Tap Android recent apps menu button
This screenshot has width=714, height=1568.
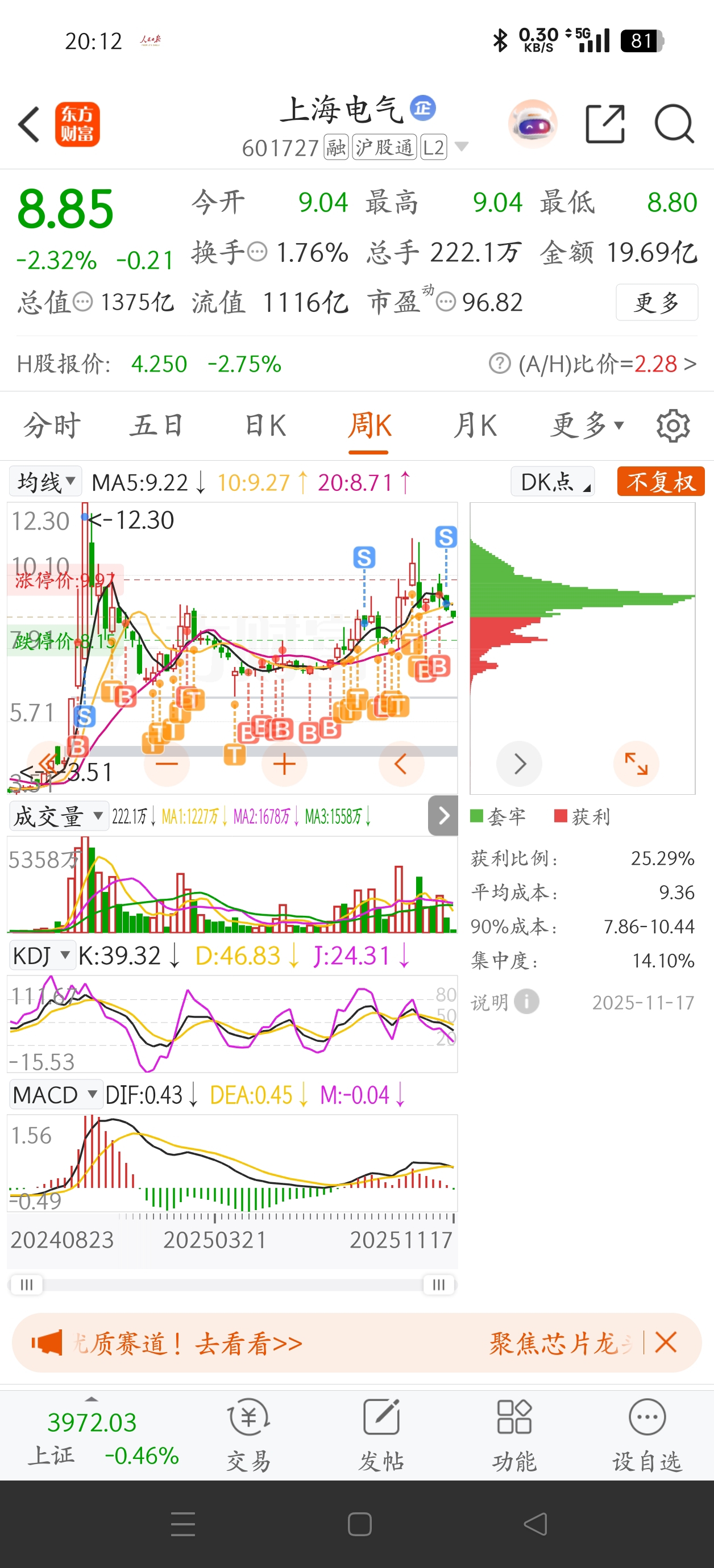(184, 1524)
